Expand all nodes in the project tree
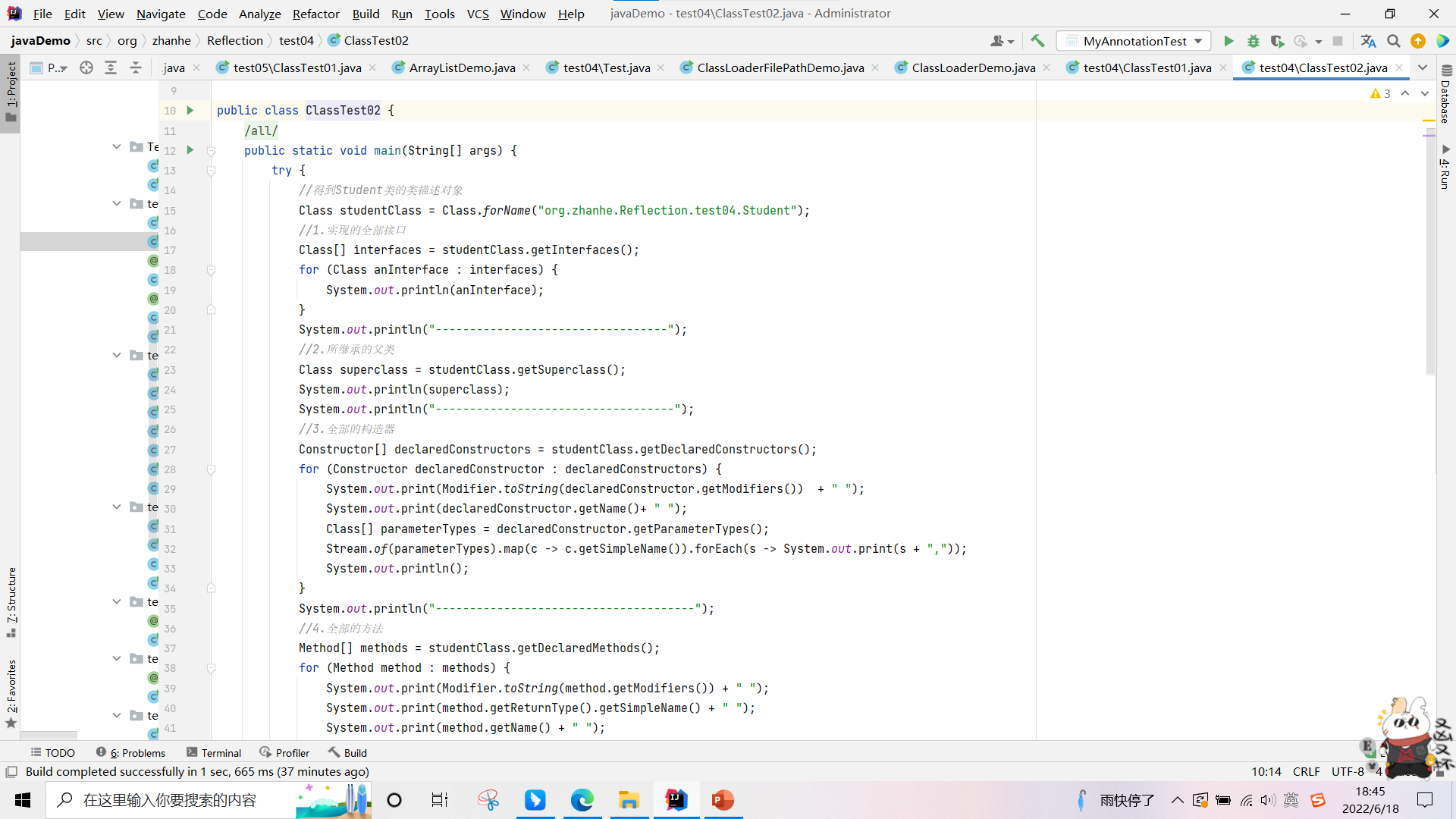 (111, 67)
